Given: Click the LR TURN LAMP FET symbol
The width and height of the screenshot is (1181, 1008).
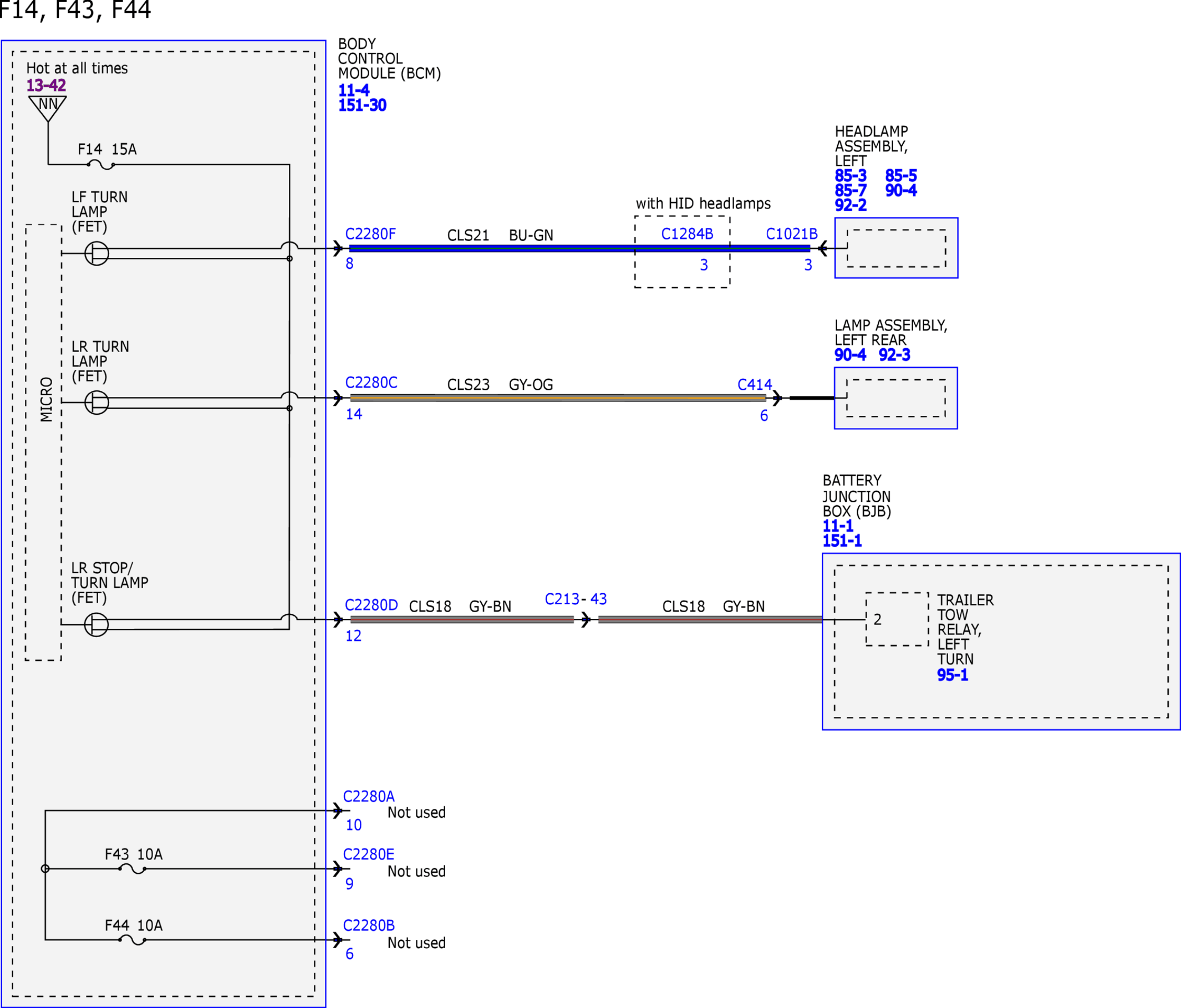Looking at the screenshot, I should pos(96,403).
